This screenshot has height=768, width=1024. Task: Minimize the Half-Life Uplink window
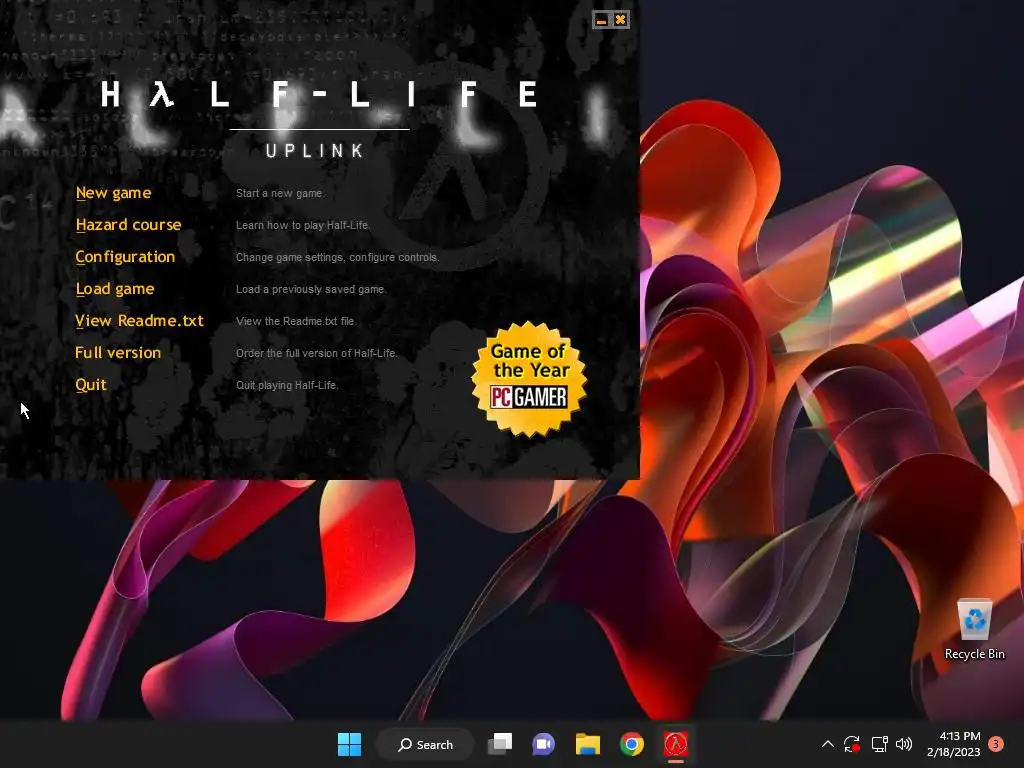coord(601,20)
